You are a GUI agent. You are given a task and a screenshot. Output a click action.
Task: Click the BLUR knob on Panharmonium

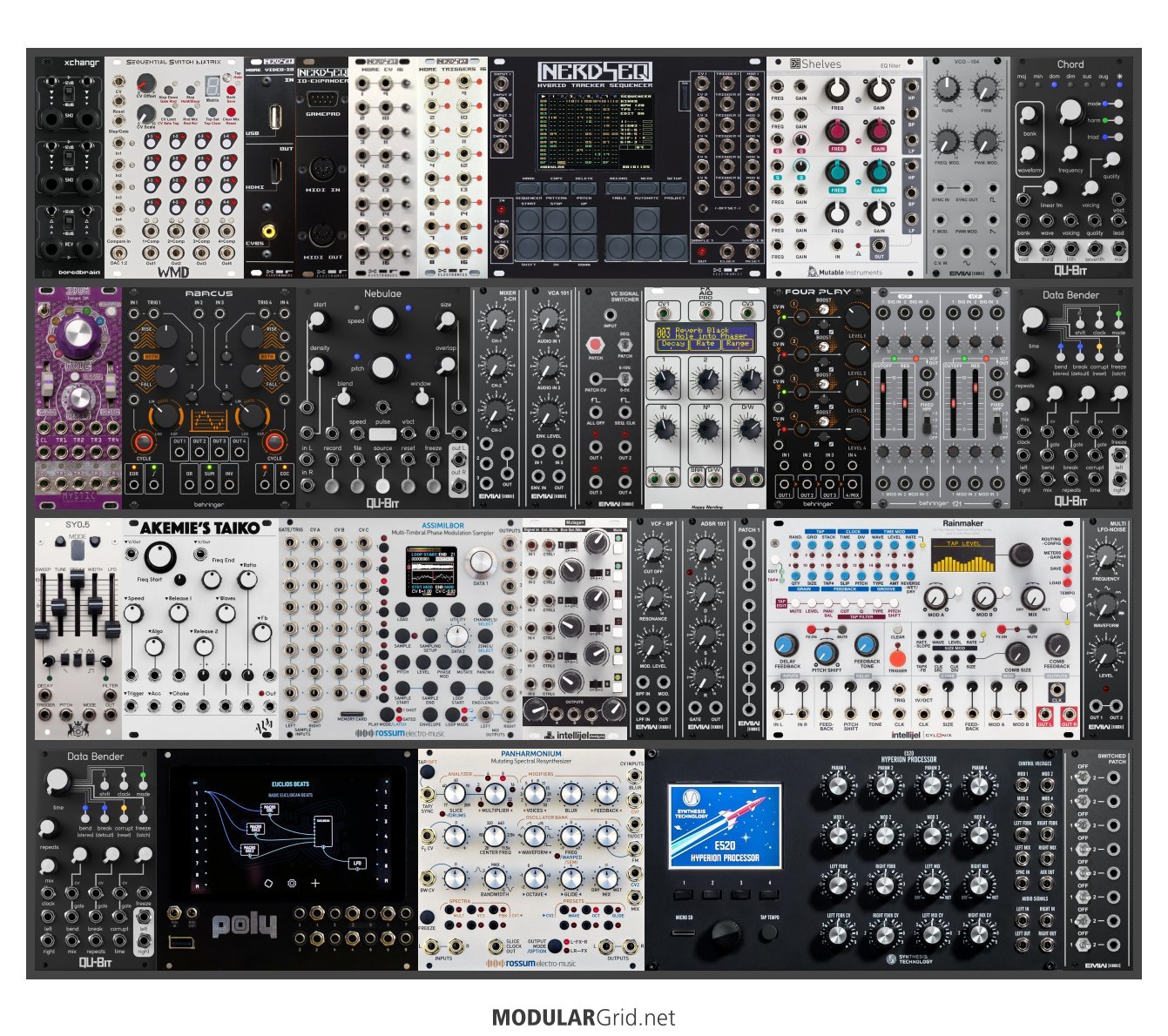[570, 792]
